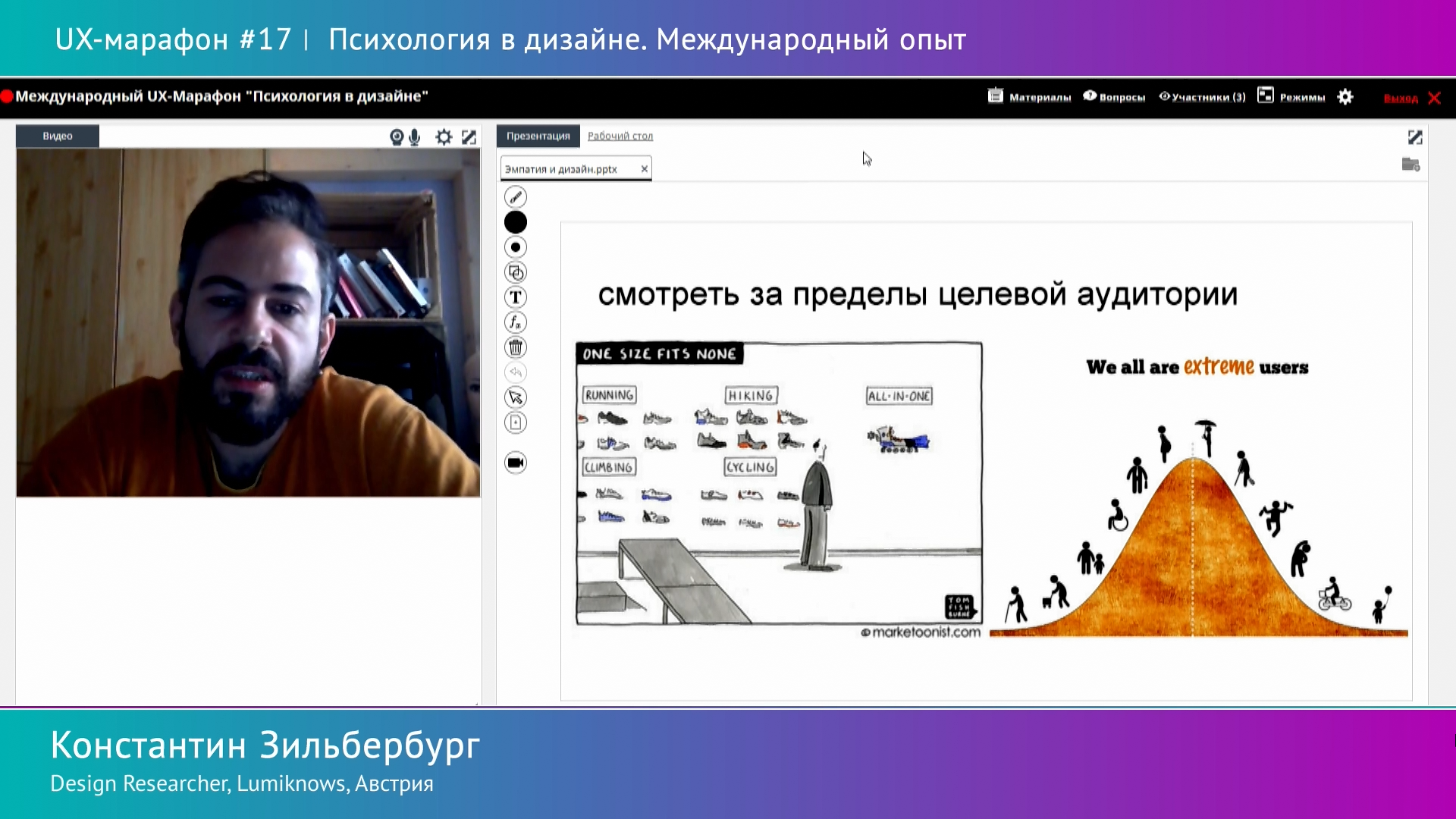This screenshot has width=1456, height=819.
Task: Toggle the webcam in video panel
Action: (x=396, y=137)
